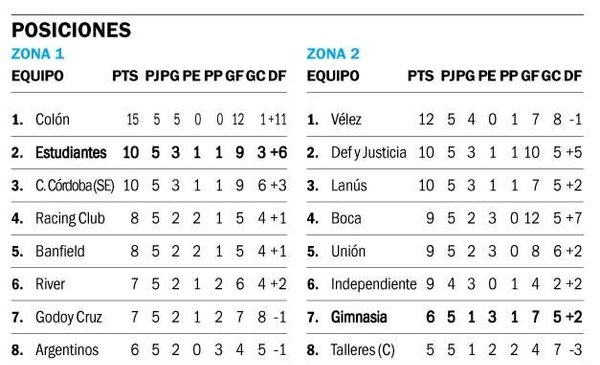The image size is (600, 365).
Task: Select Racing Club team name
Action: coord(70,218)
